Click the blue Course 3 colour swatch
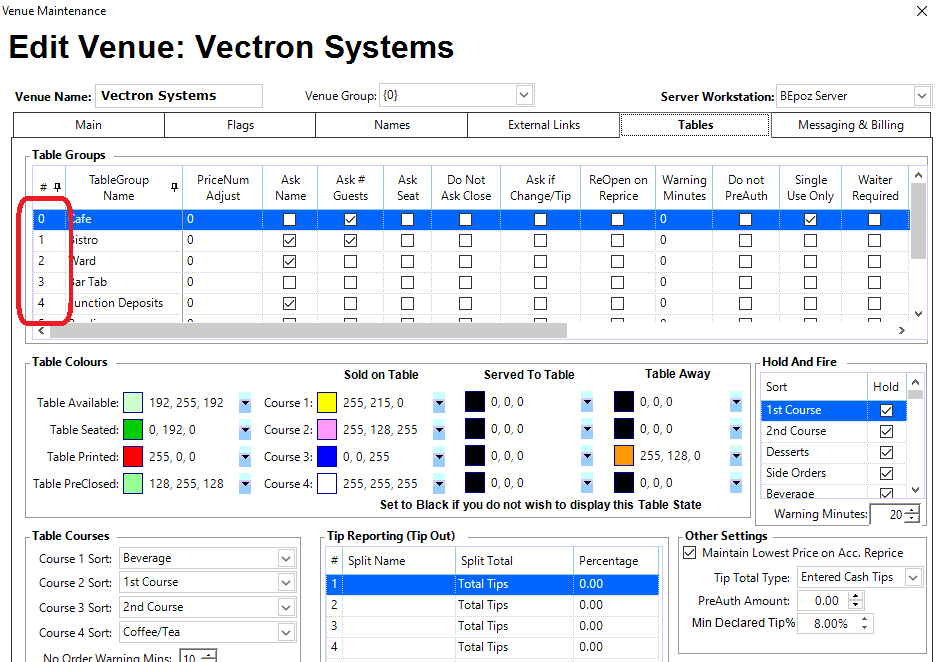936x662 pixels. [327, 457]
